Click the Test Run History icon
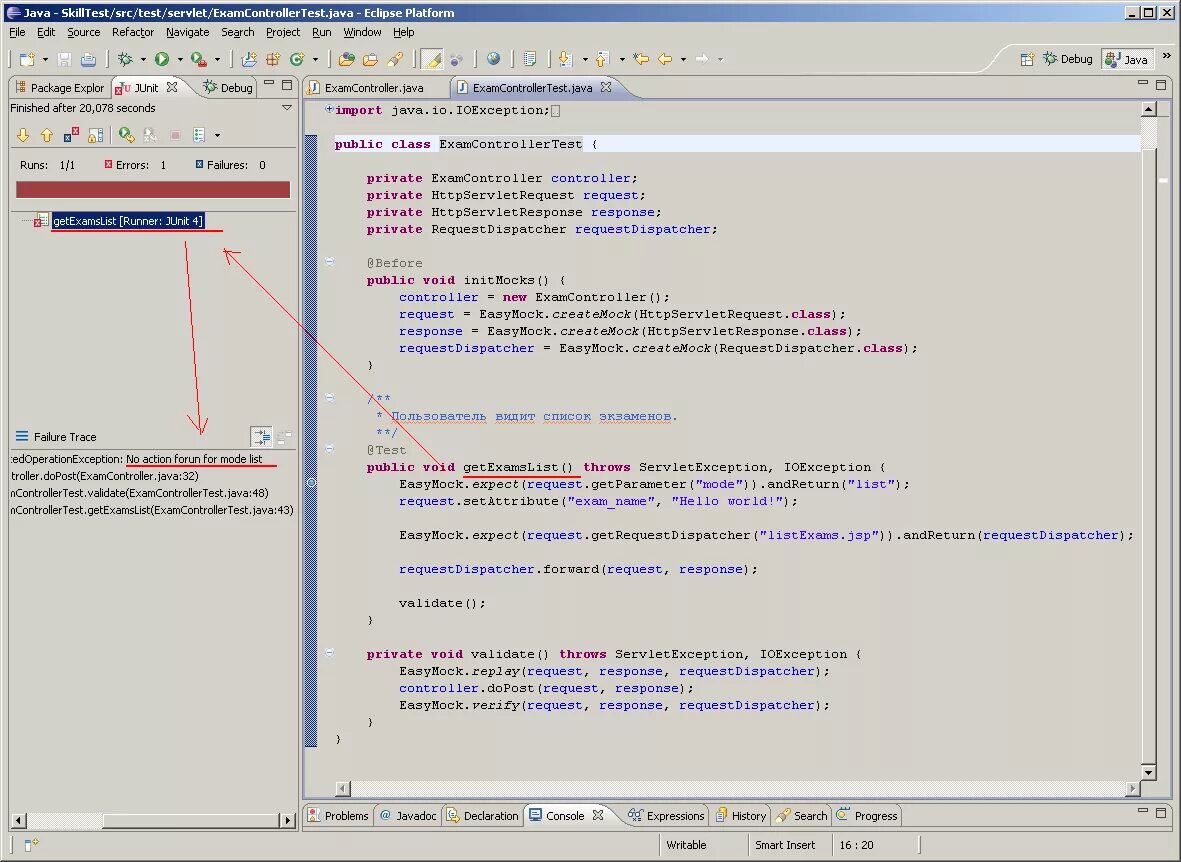Screen dimensions: 1181x862 click(199, 136)
